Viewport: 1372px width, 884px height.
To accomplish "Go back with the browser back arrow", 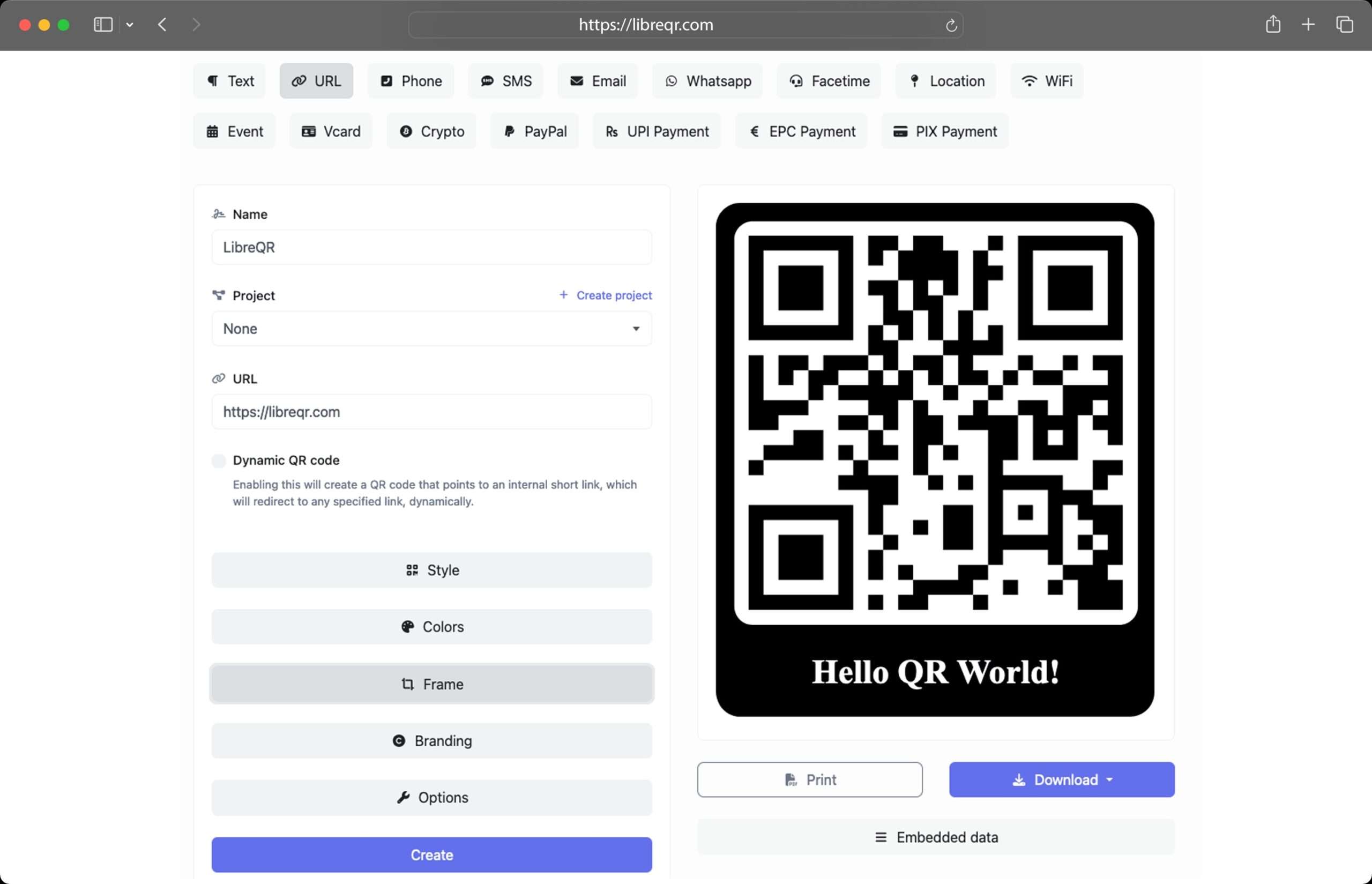I will pyautogui.click(x=162, y=24).
